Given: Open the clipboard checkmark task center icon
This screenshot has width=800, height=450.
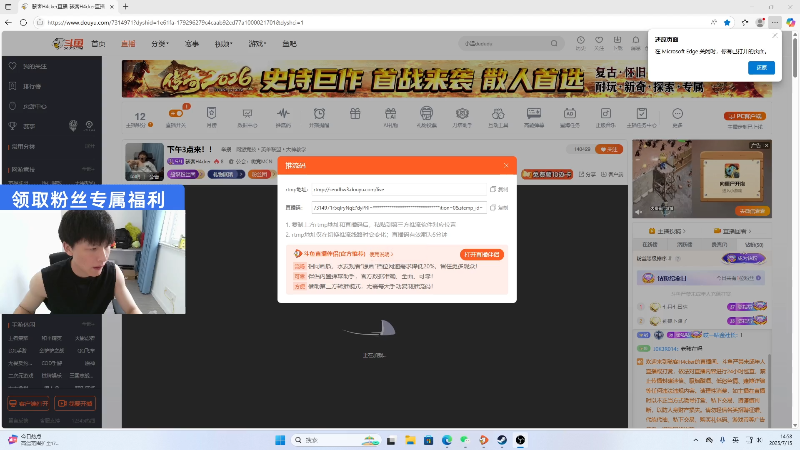Looking at the screenshot, I should point(641,113).
